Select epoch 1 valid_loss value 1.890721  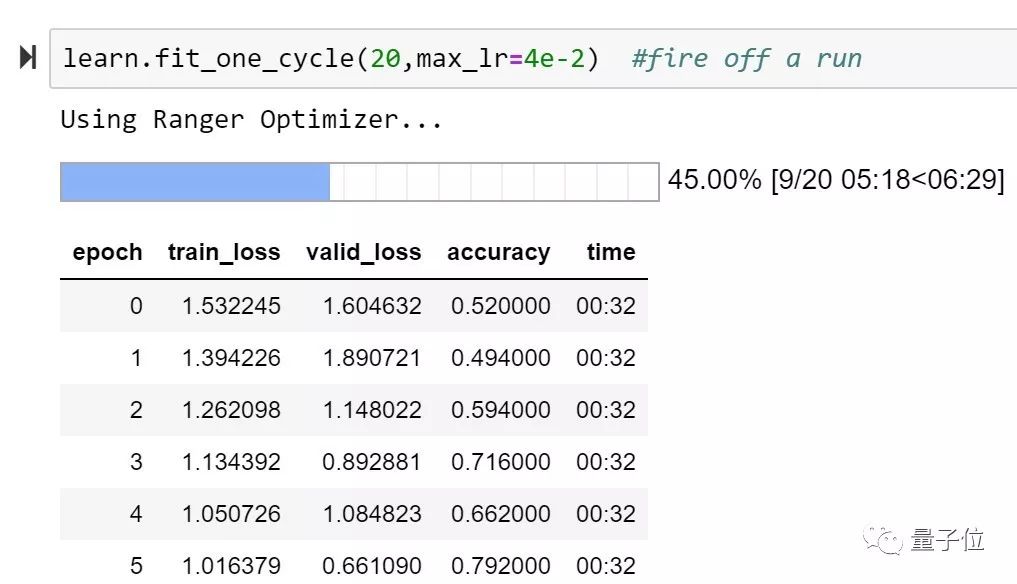(x=371, y=358)
